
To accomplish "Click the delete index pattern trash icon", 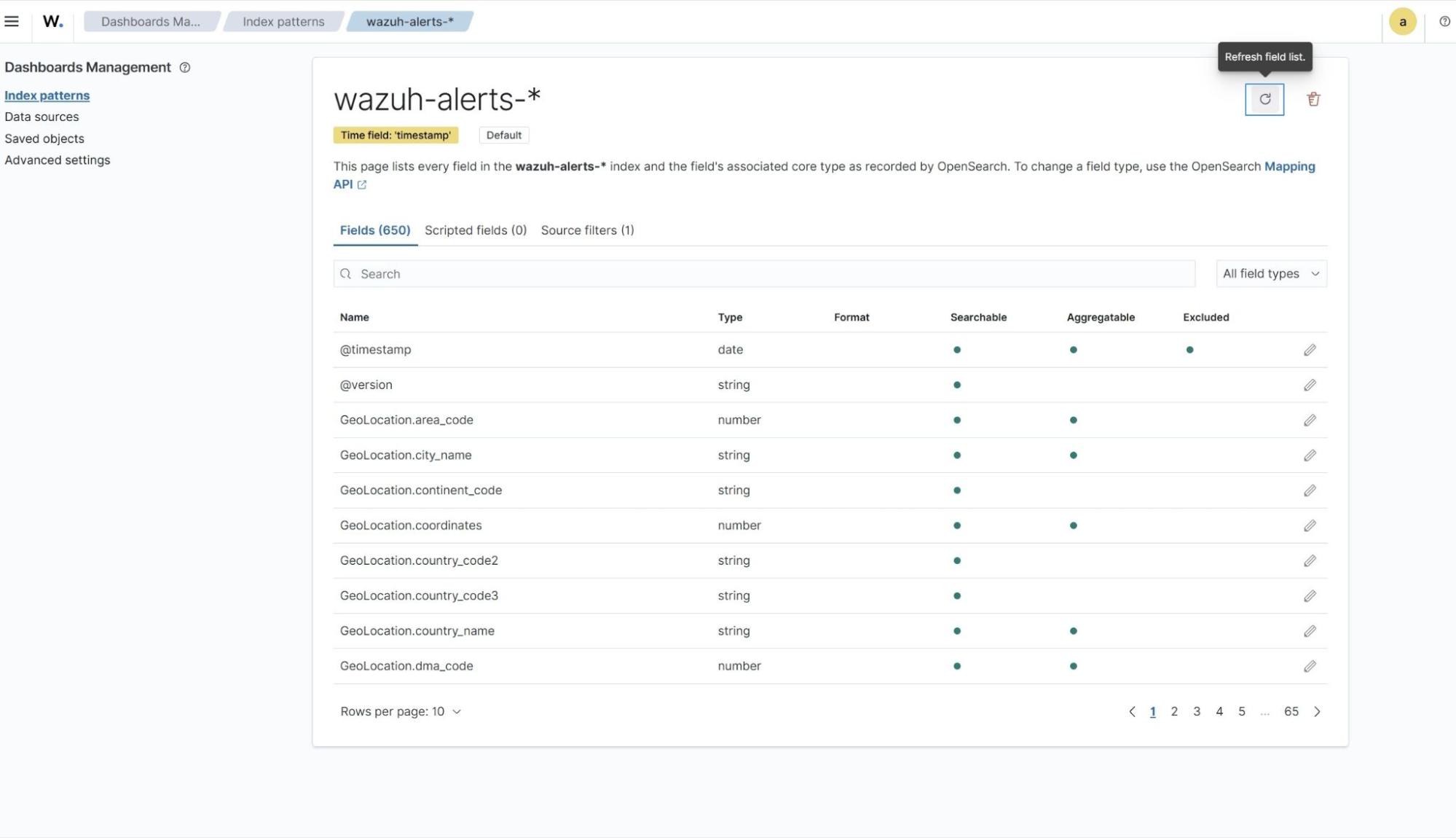I will click(1313, 99).
